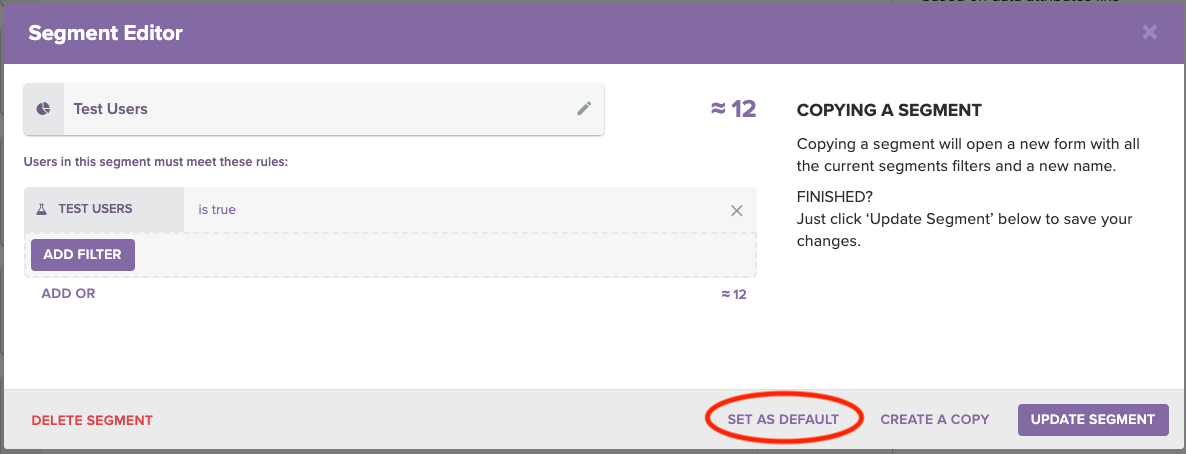Click the FINISHED? help text
The image size is (1186, 454).
[834, 197]
